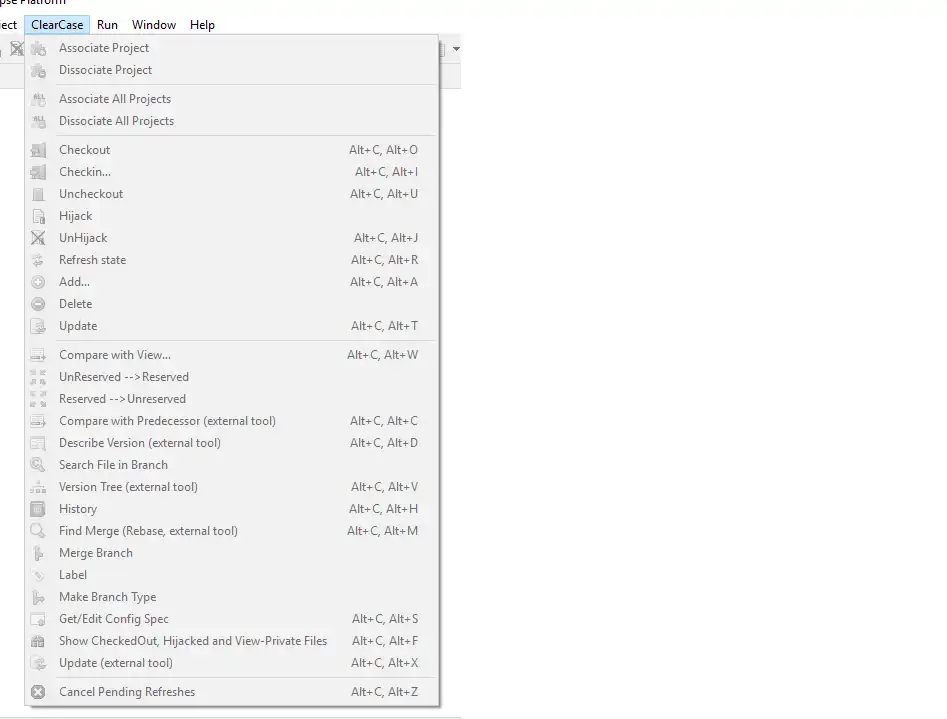This screenshot has height=719, width=947.
Task: Open the Window menu
Action: (x=154, y=25)
